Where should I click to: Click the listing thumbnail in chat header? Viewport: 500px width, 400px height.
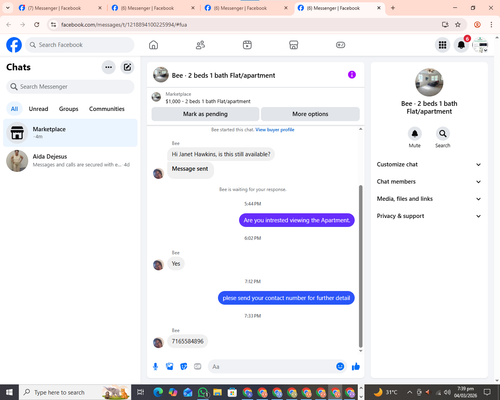tap(161, 75)
